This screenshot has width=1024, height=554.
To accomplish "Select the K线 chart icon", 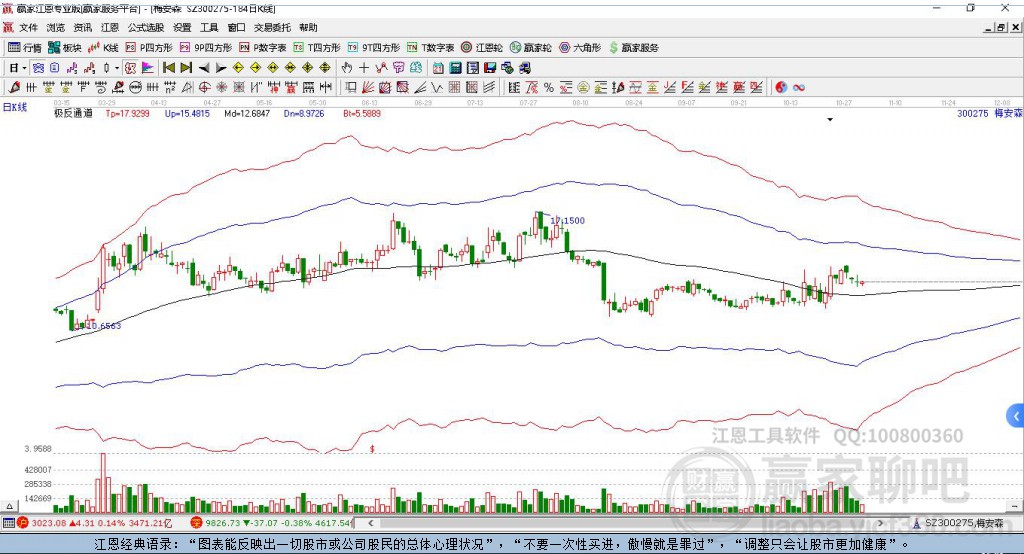I will coord(104,48).
